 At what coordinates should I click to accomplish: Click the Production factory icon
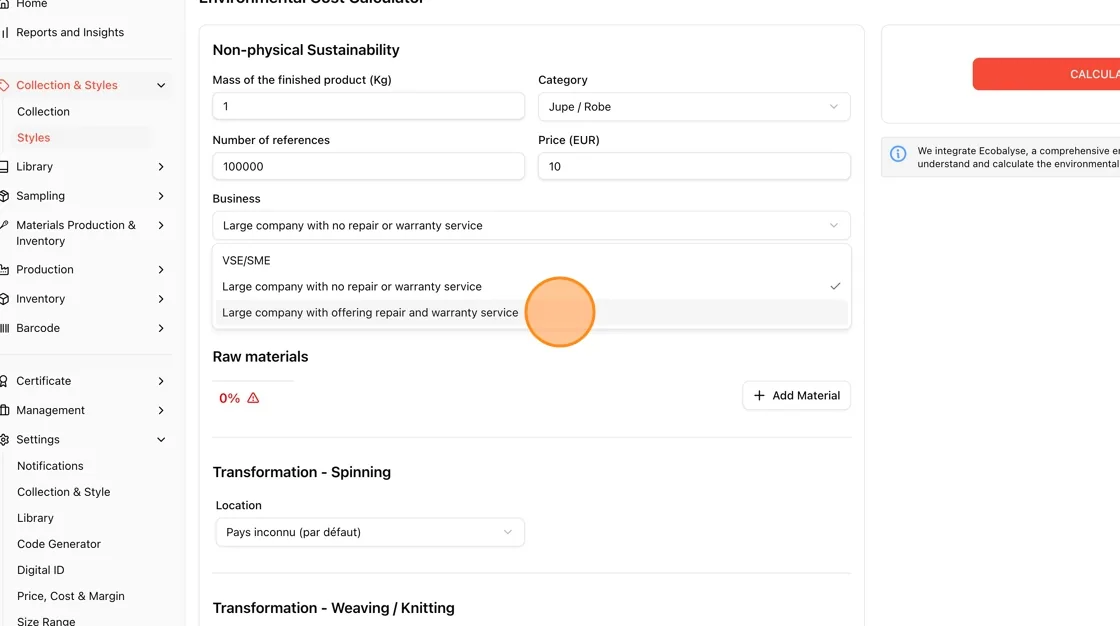[4, 269]
